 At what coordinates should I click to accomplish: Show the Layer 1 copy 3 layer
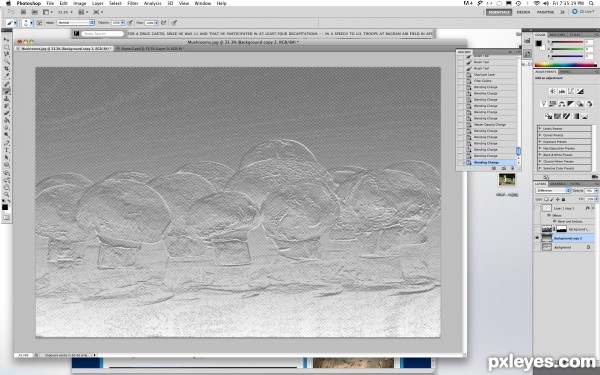click(537, 208)
